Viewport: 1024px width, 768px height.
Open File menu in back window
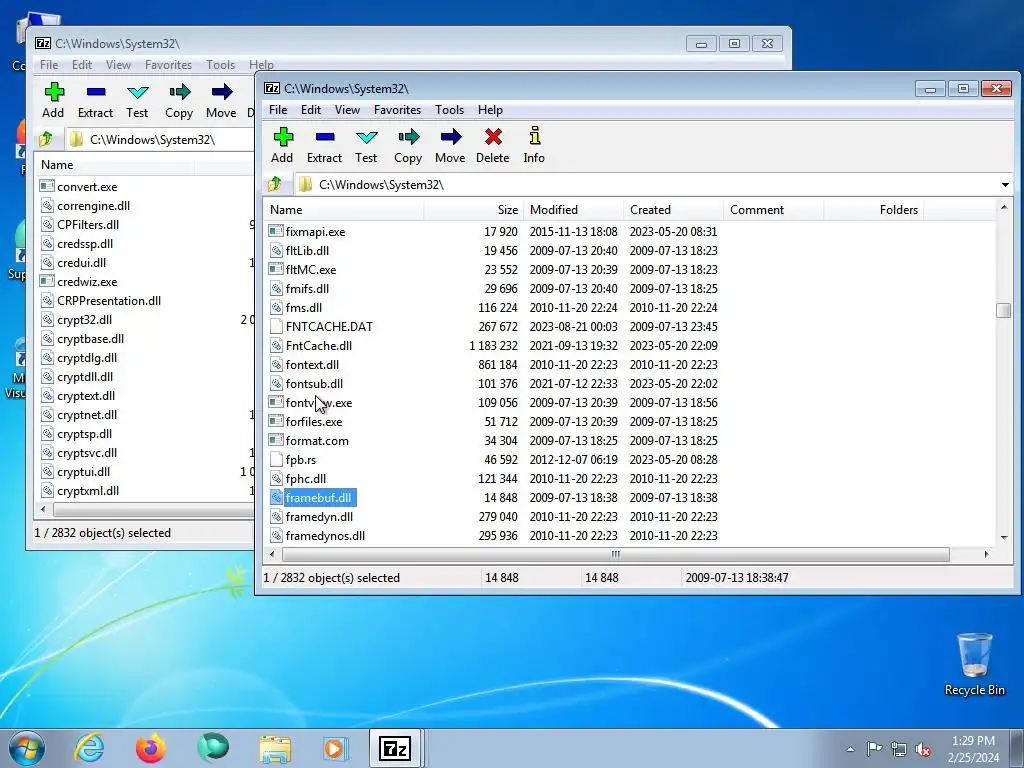tap(49, 65)
